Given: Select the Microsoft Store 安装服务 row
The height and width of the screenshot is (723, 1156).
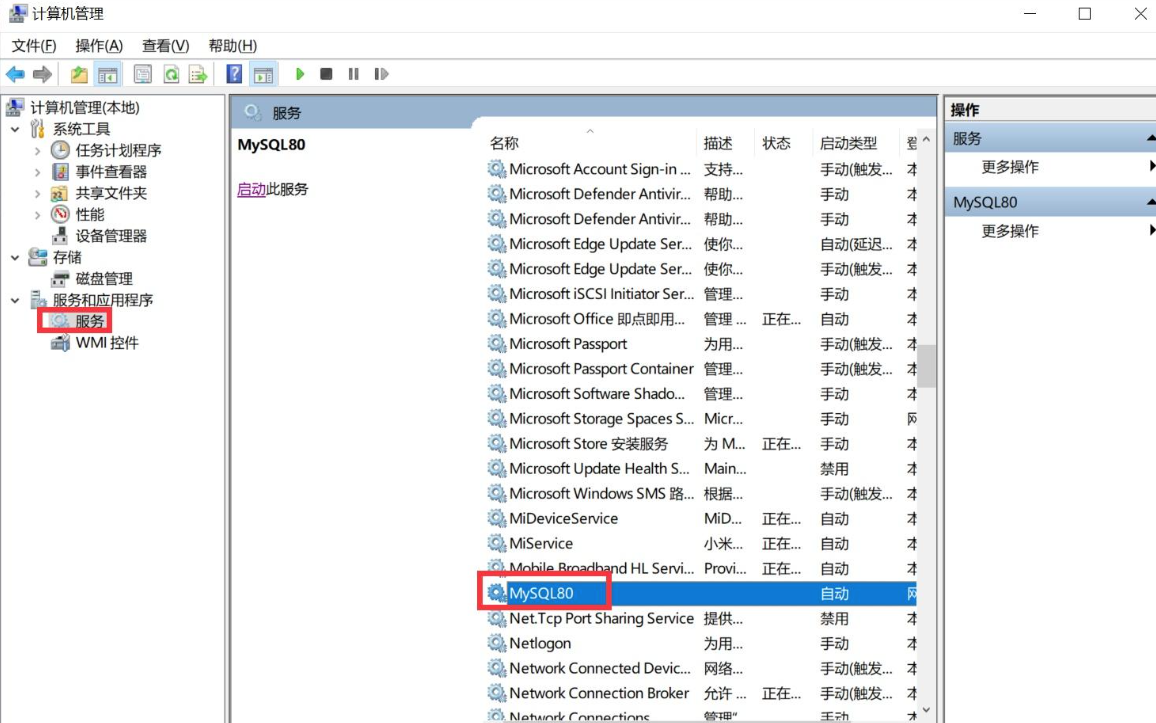Looking at the screenshot, I should tap(700, 444).
